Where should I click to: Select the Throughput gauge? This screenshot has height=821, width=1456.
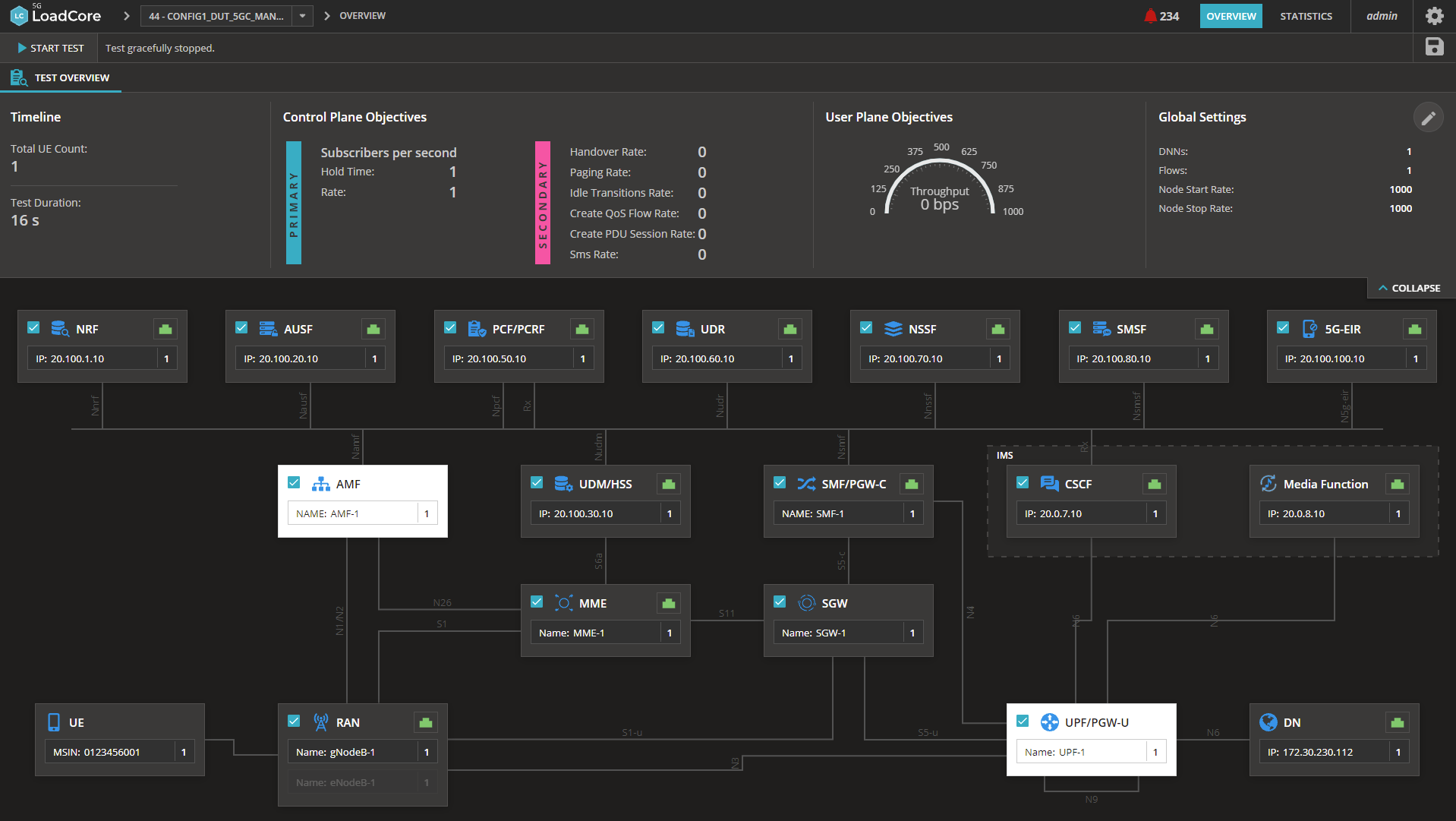click(940, 190)
